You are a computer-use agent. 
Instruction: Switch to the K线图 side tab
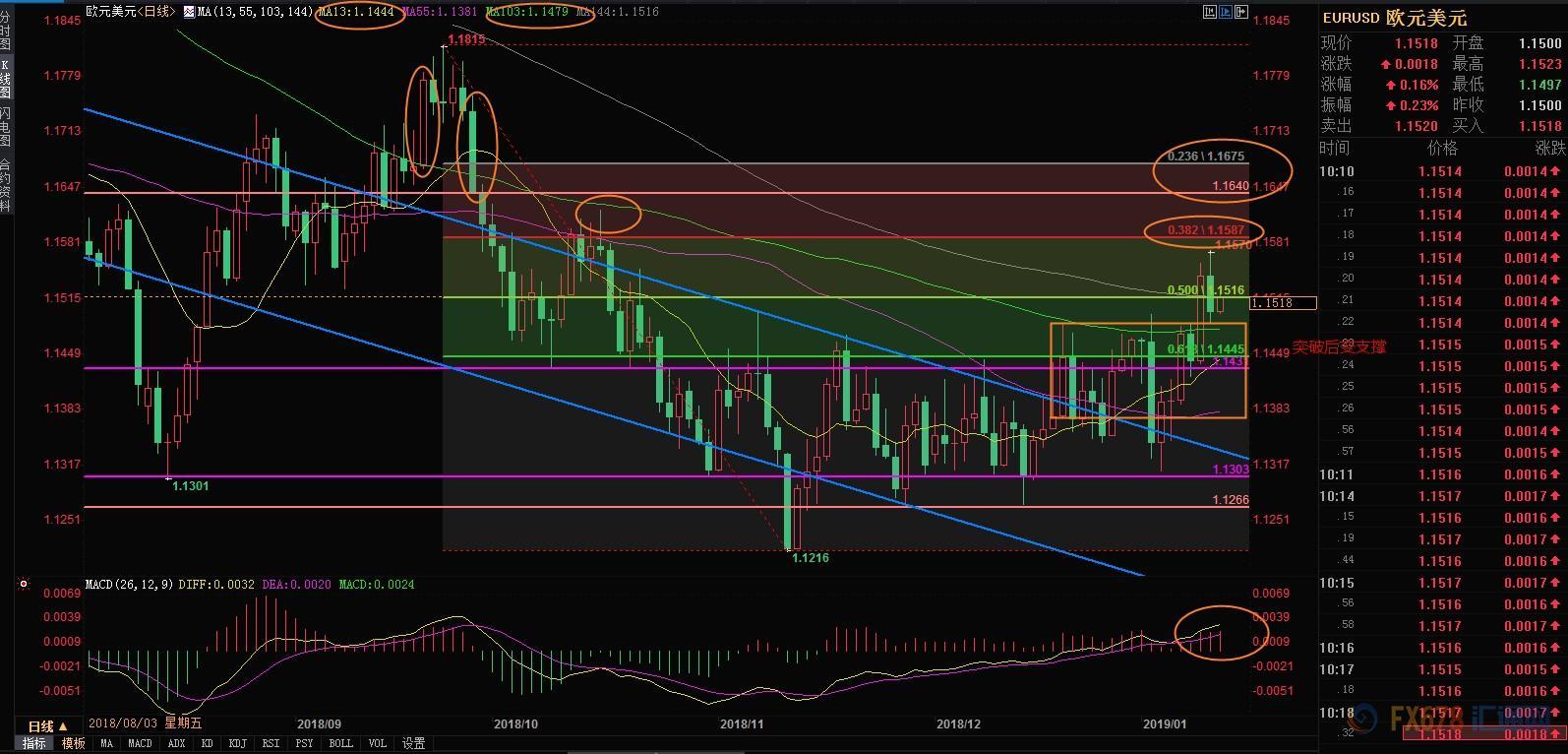[6, 79]
